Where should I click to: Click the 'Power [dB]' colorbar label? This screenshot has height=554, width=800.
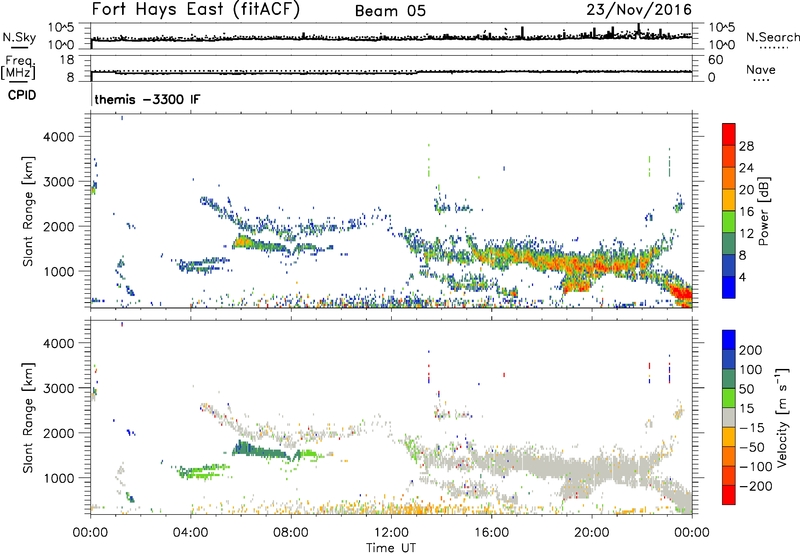[x=763, y=211]
